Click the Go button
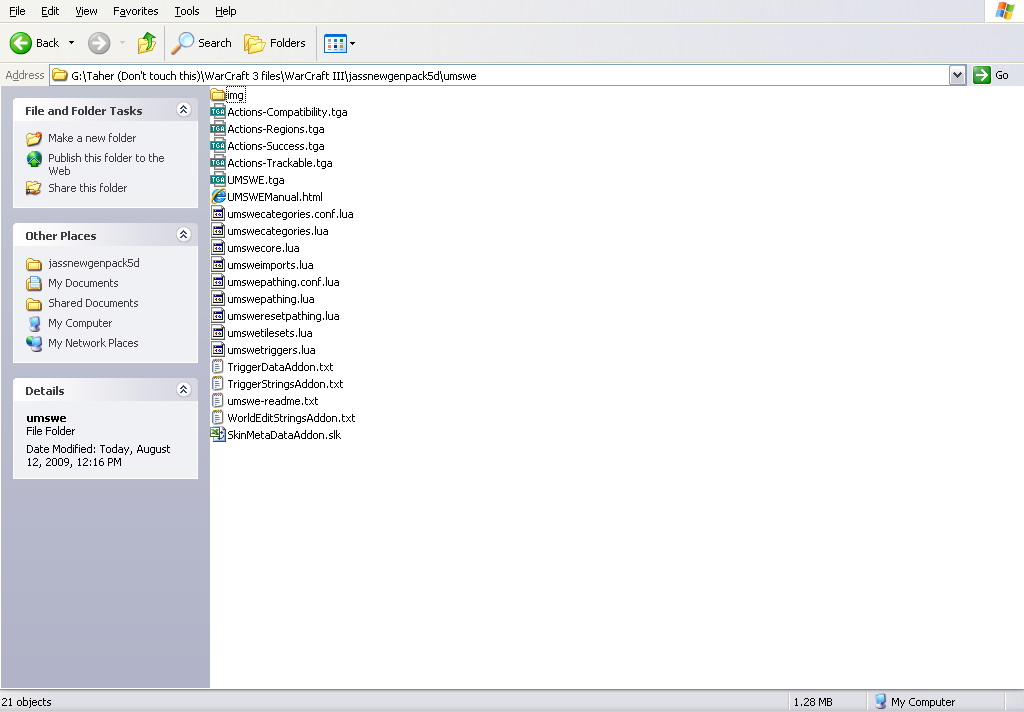The image size is (1024, 712). point(991,75)
